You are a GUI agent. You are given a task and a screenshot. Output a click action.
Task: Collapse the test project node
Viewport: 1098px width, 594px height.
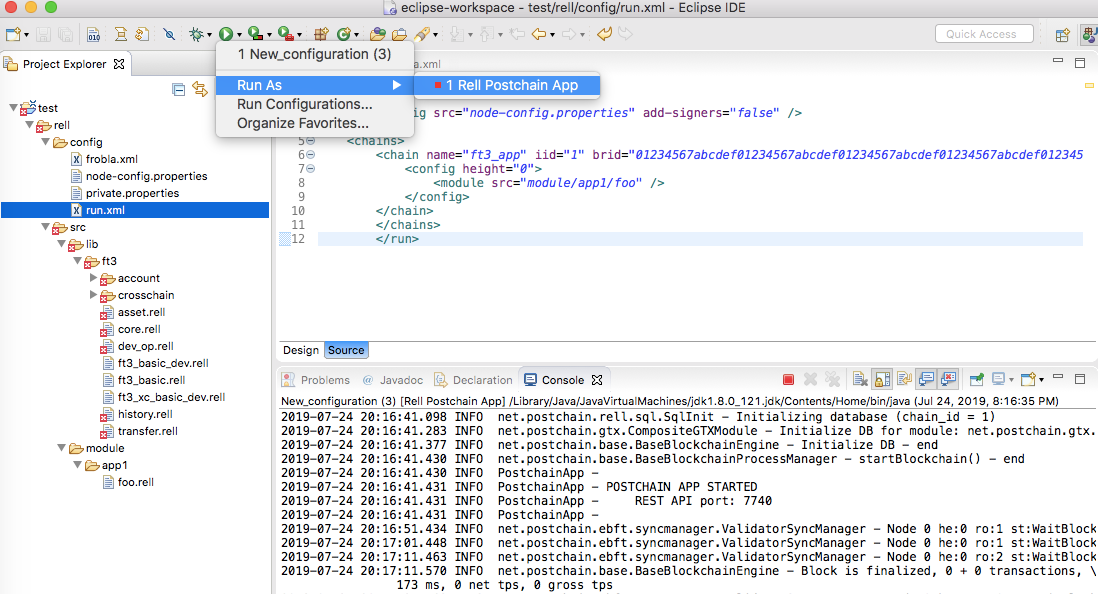[13, 107]
